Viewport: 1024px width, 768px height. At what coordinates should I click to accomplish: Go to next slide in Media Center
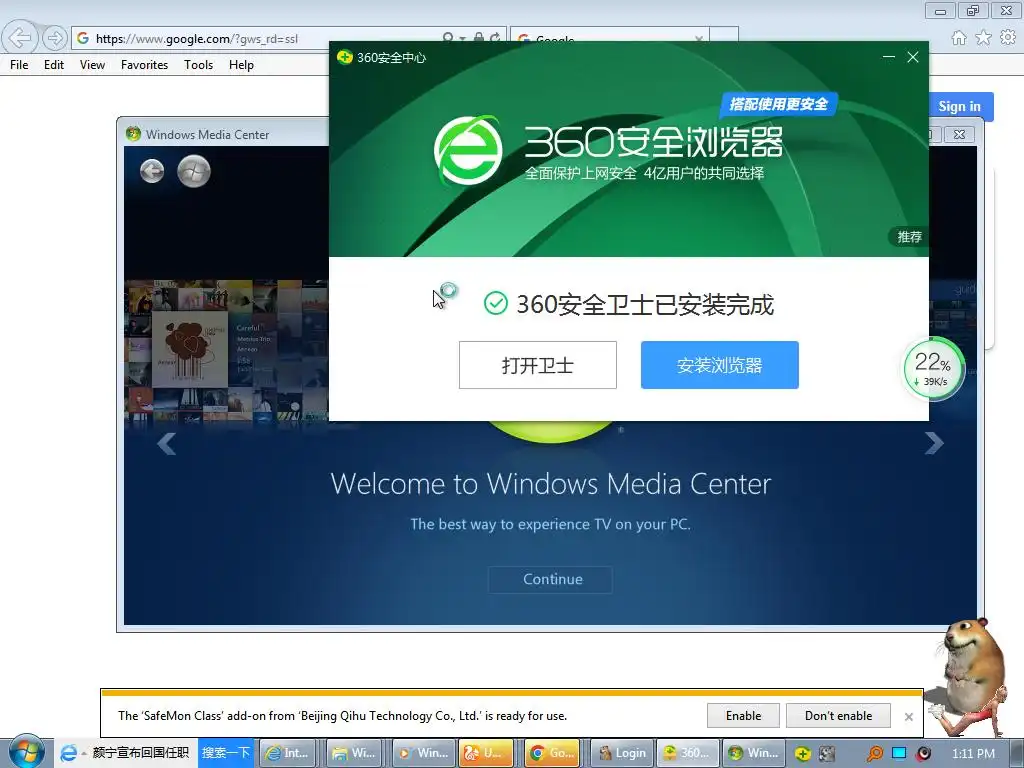[934, 443]
